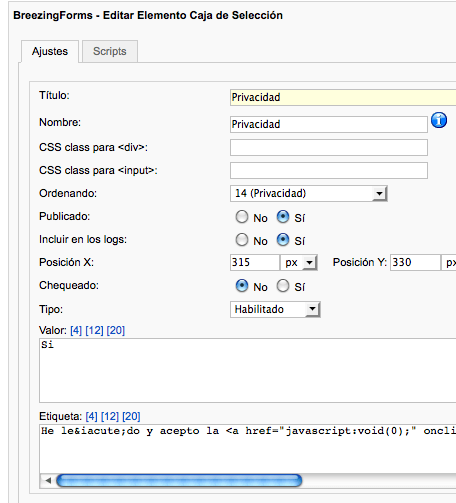
Task: Choose No for Chequeado
Action: click(242, 286)
